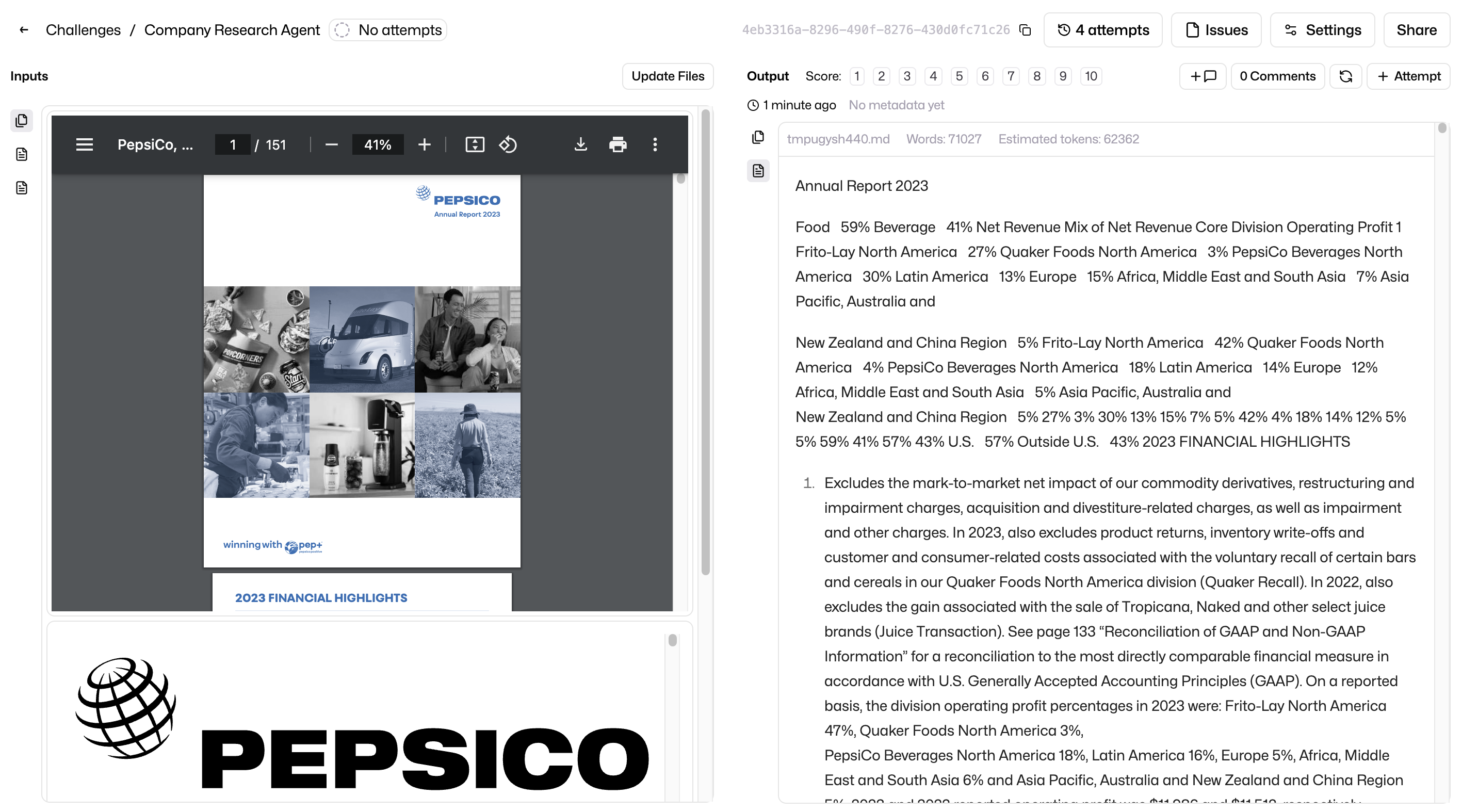Viewport: 1462px width, 812px height.
Task: Click the PDF page number field
Action: coord(232,144)
